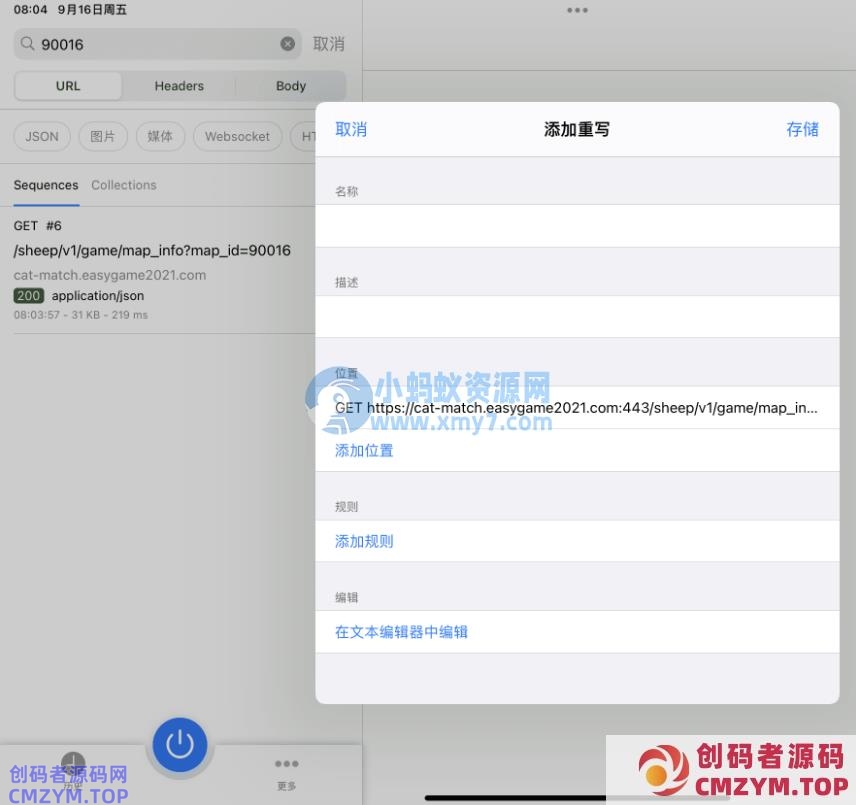Filter requests by JSON type

[x=42, y=137]
